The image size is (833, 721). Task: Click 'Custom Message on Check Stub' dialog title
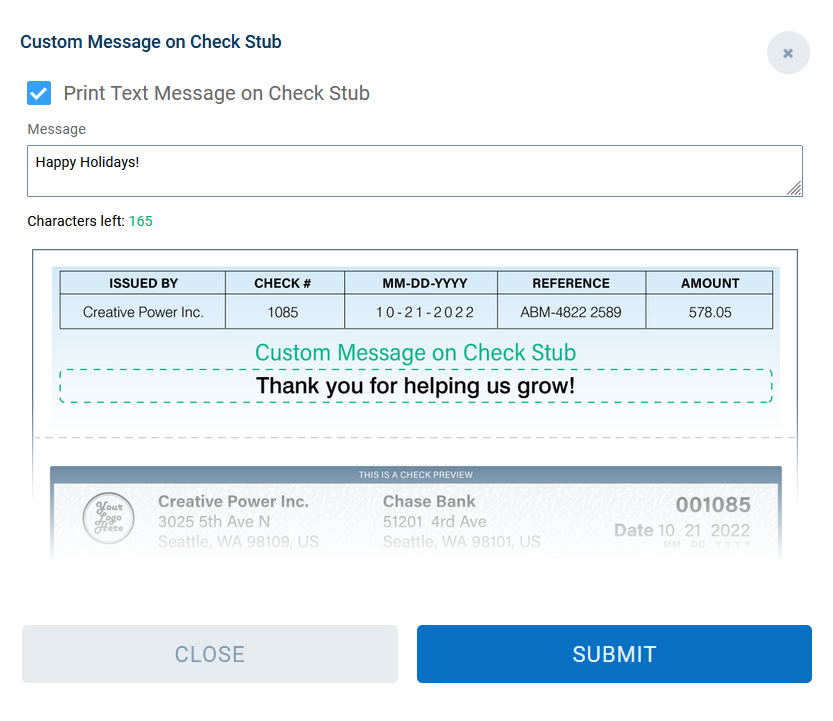pyautogui.click(x=151, y=42)
